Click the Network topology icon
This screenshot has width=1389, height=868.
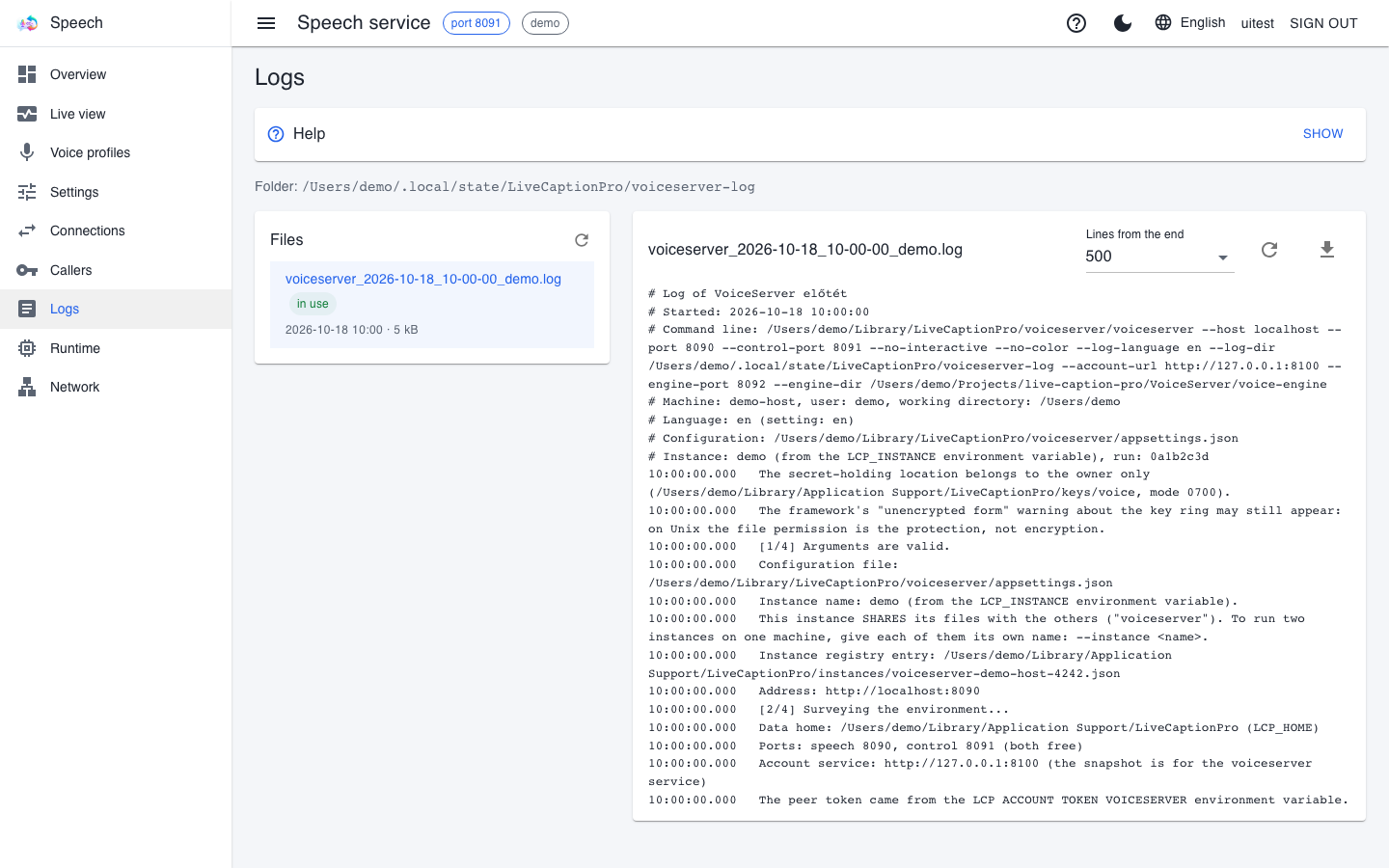coord(27,387)
